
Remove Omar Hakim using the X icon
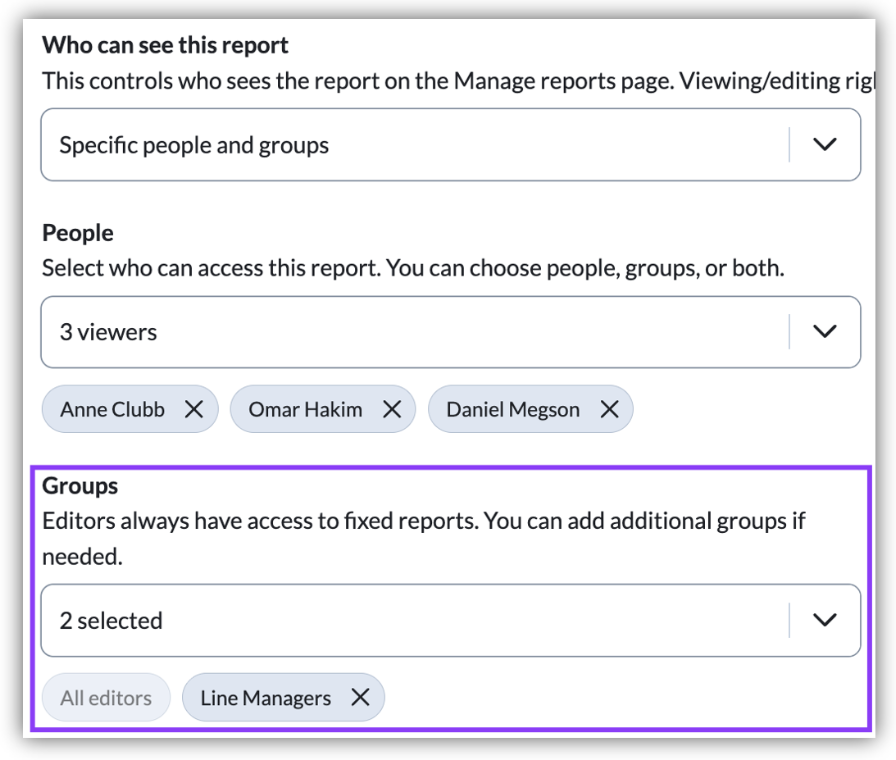click(x=392, y=410)
